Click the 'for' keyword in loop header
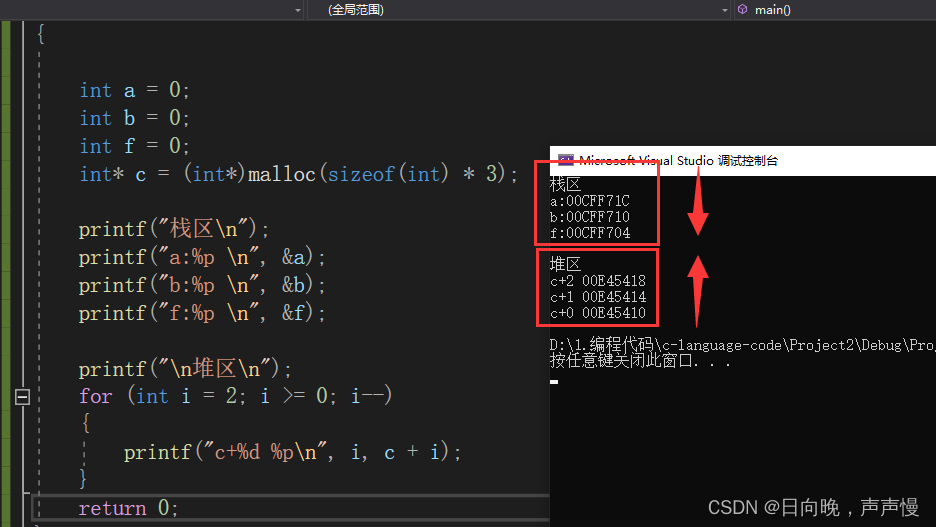 (96, 396)
